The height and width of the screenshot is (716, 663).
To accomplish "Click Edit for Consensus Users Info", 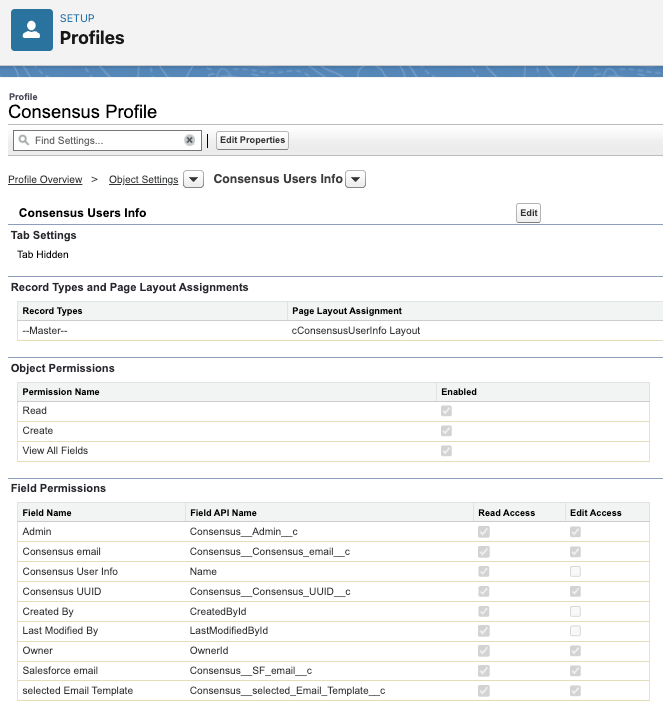I will point(528,213).
